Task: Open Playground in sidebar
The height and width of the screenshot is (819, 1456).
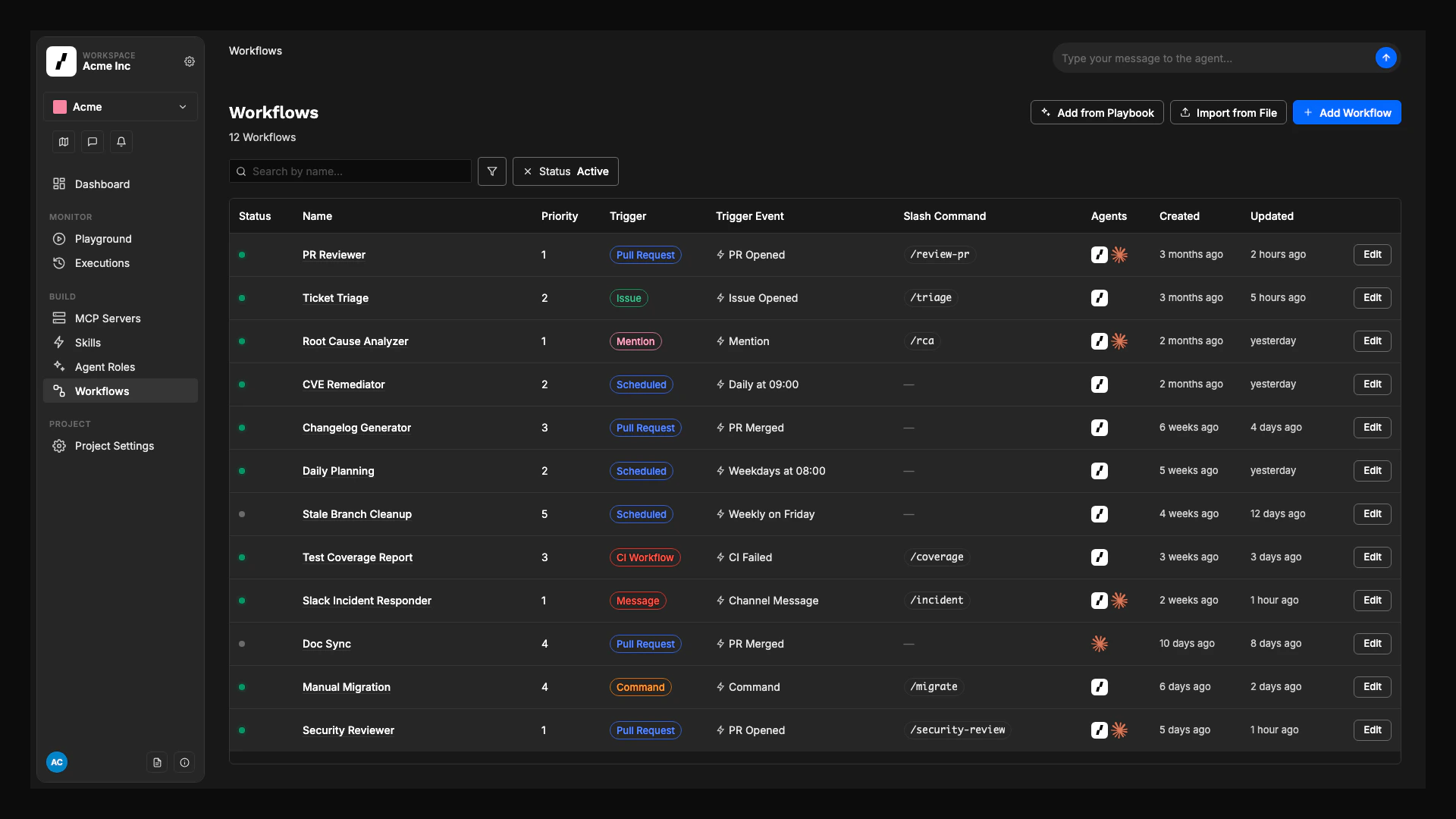Action: [121, 239]
